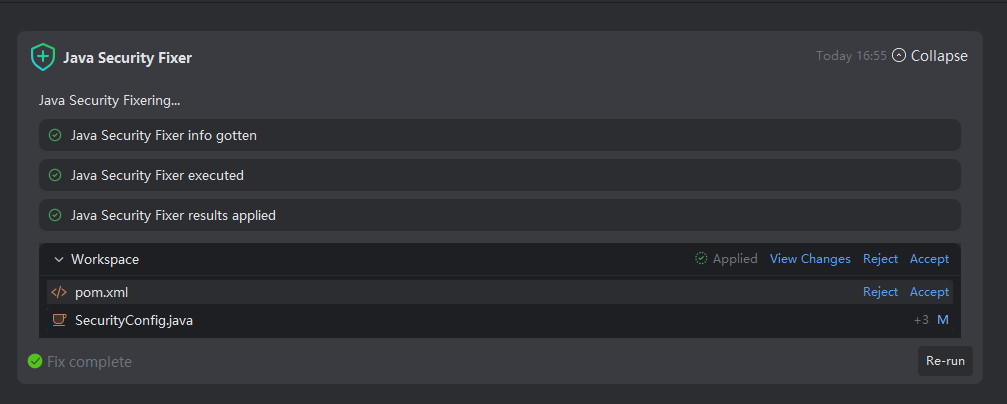
Task: Click the M modified marker on SecurityConfig.java
Action: 942,320
